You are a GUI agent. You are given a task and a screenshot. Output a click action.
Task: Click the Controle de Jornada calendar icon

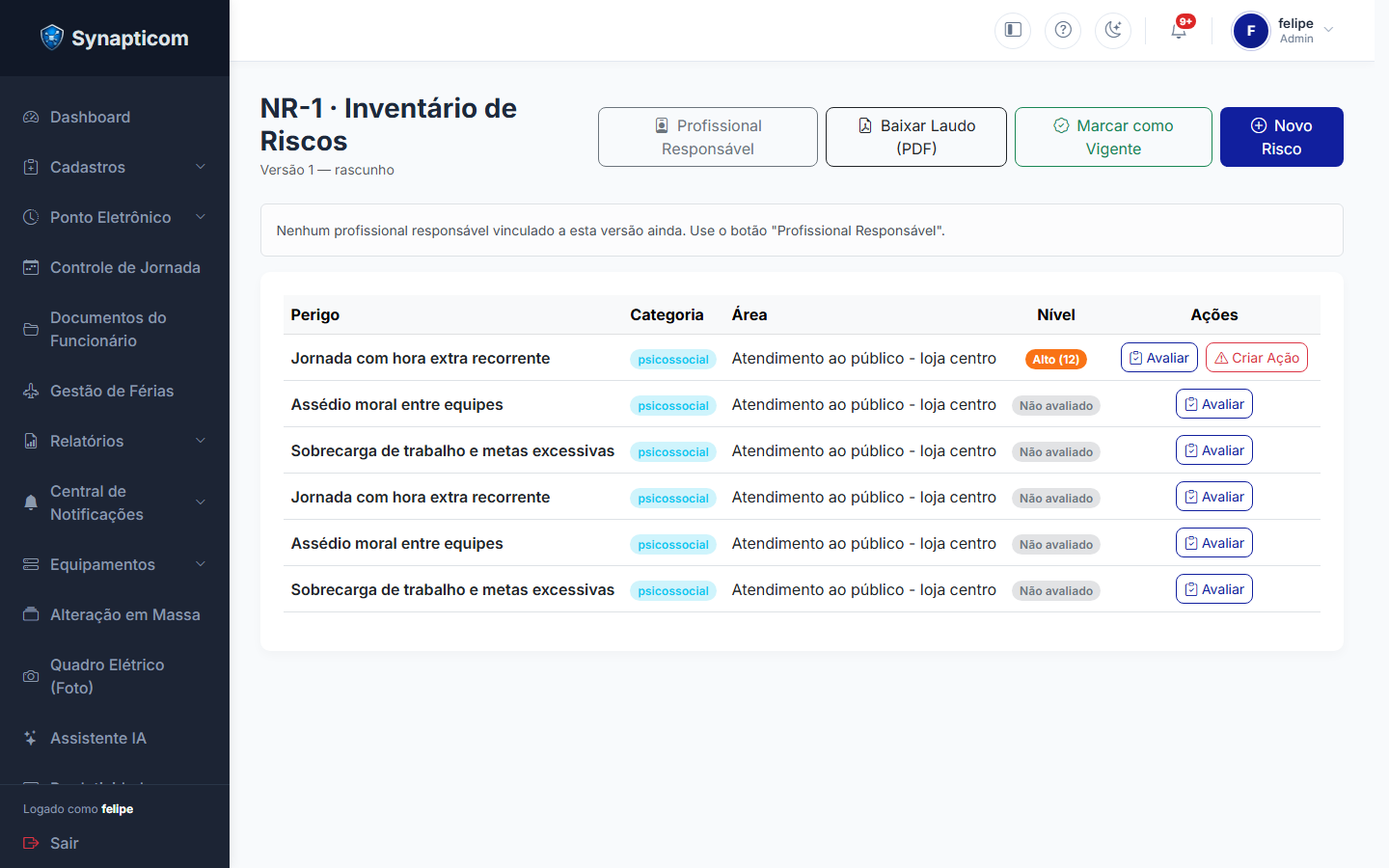(31, 267)
